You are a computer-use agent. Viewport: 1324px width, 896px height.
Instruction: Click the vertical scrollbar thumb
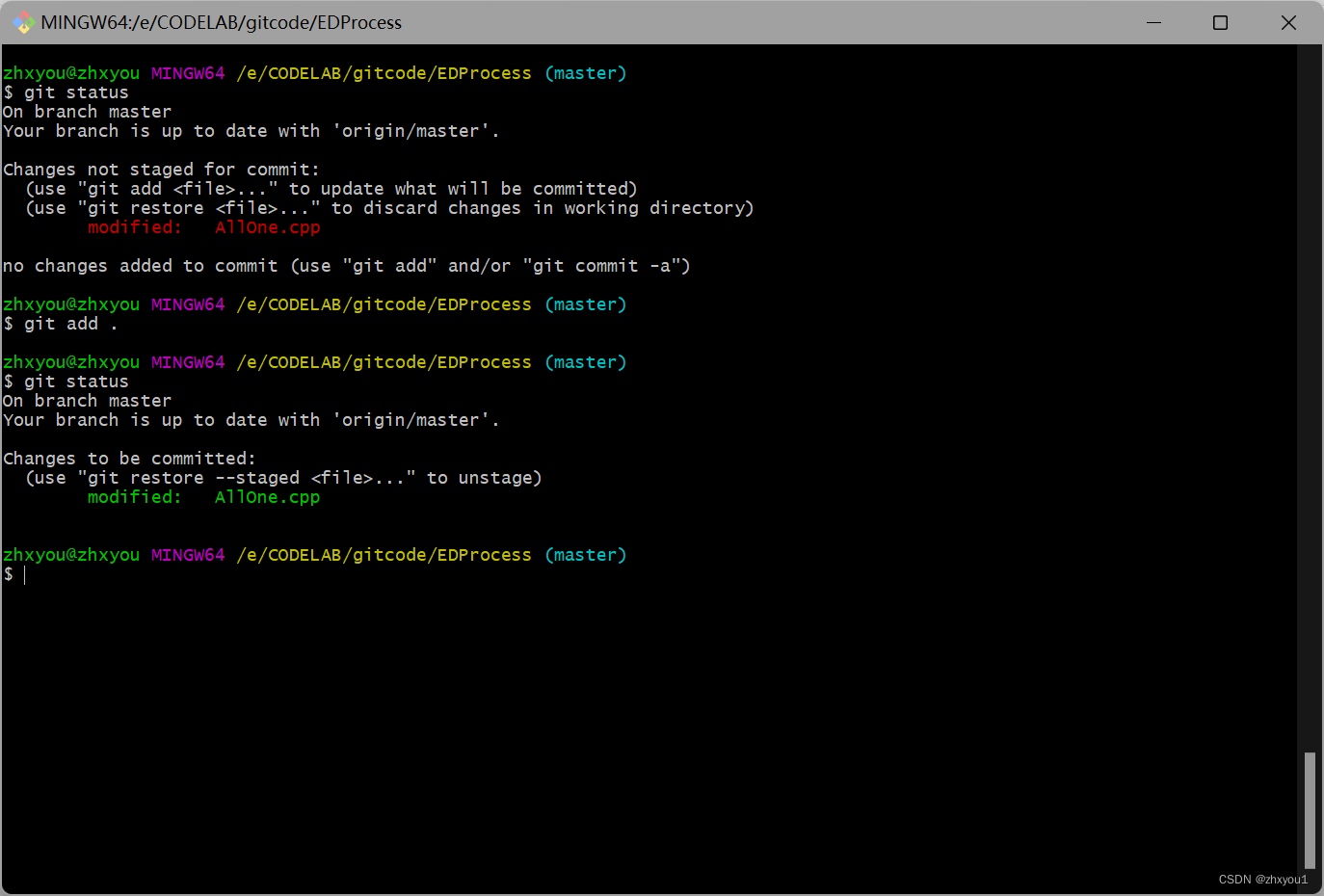click(1310, 810)
